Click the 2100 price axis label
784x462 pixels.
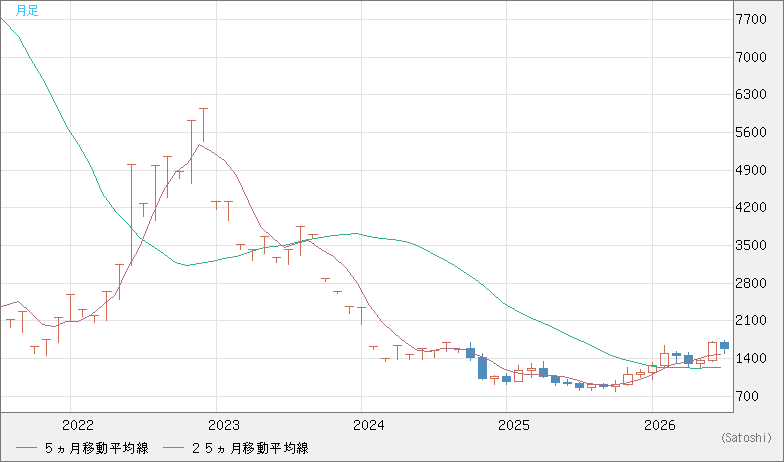pos(752,320)
